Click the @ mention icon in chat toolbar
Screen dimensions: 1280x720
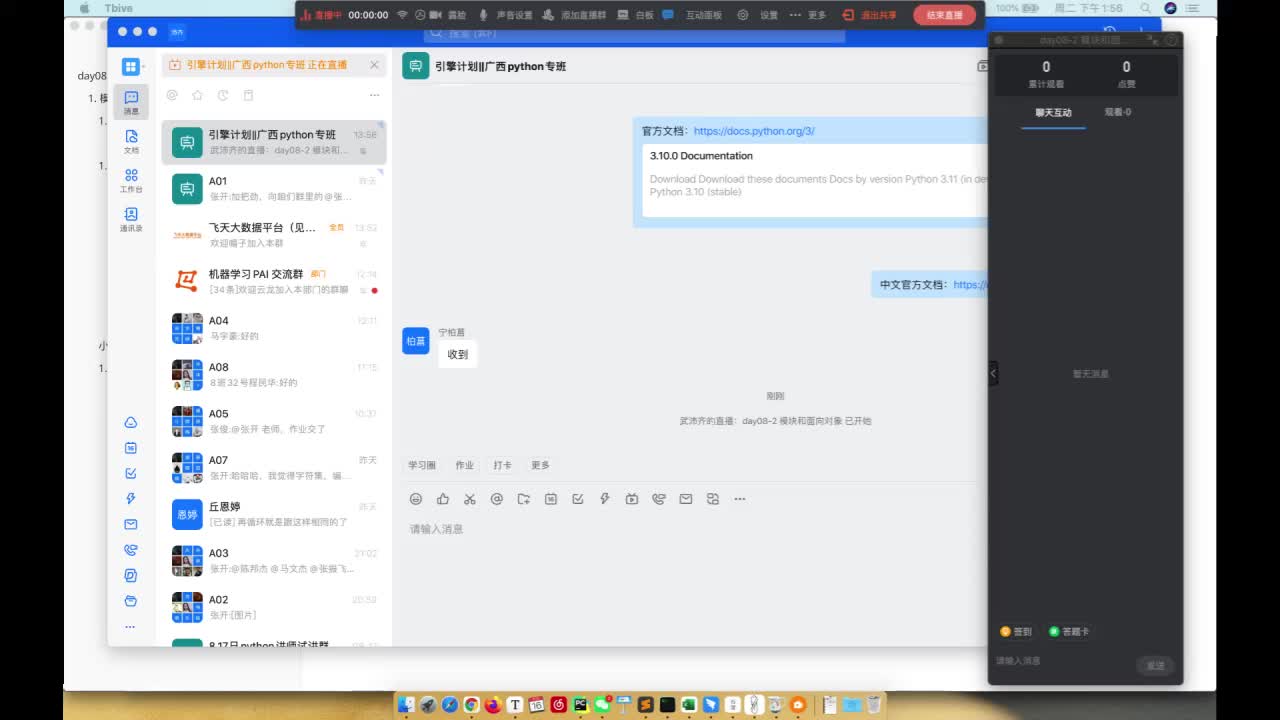tap(497, 499)
